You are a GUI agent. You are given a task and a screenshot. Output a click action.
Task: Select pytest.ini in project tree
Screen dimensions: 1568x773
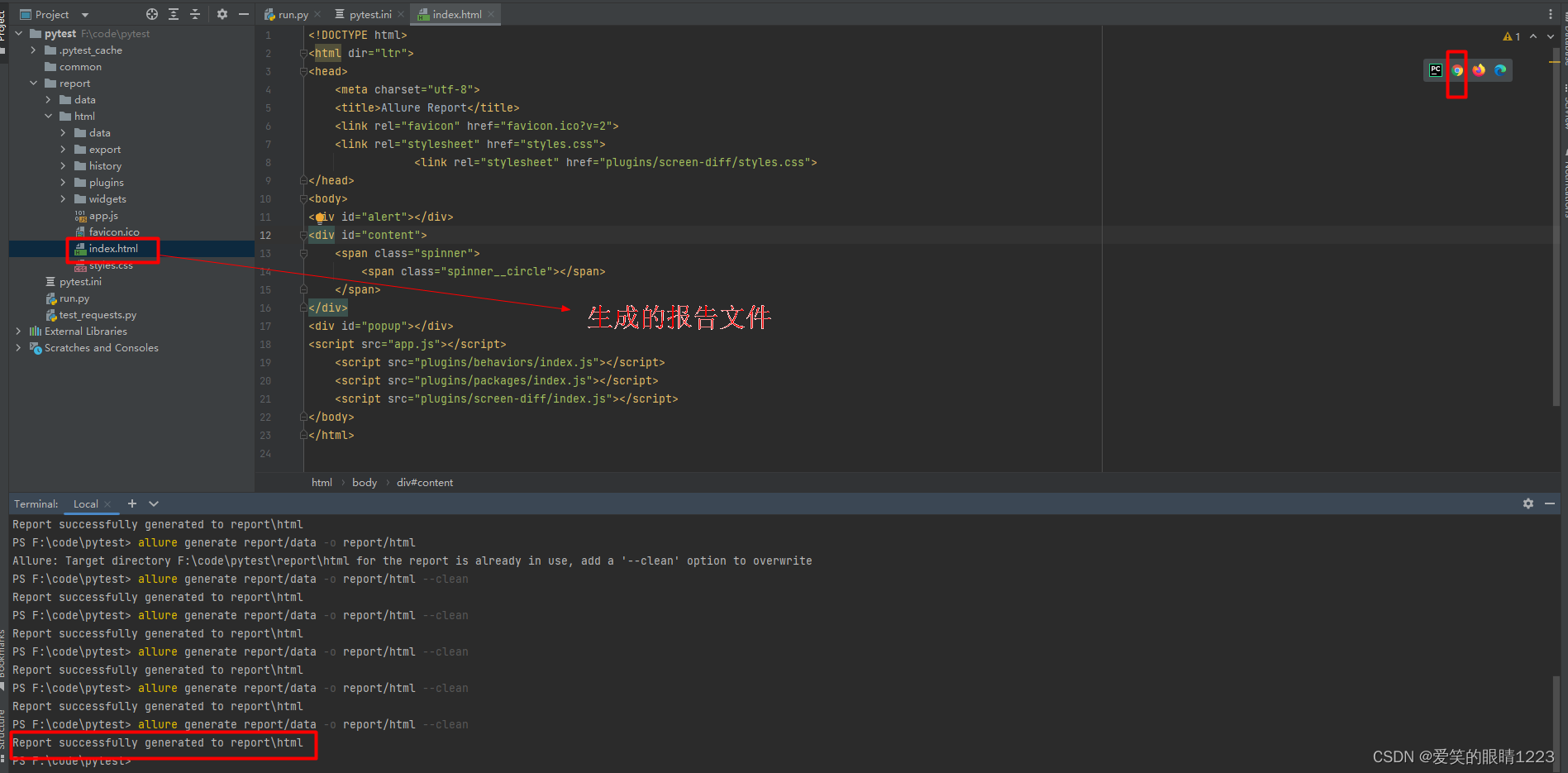tap(80, 282)
